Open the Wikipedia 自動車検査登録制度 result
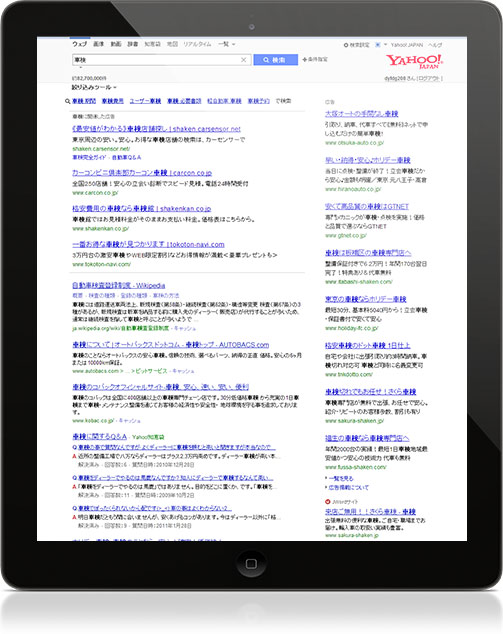Viewport: 503px width, 634px height. click(x=119, y=285)
